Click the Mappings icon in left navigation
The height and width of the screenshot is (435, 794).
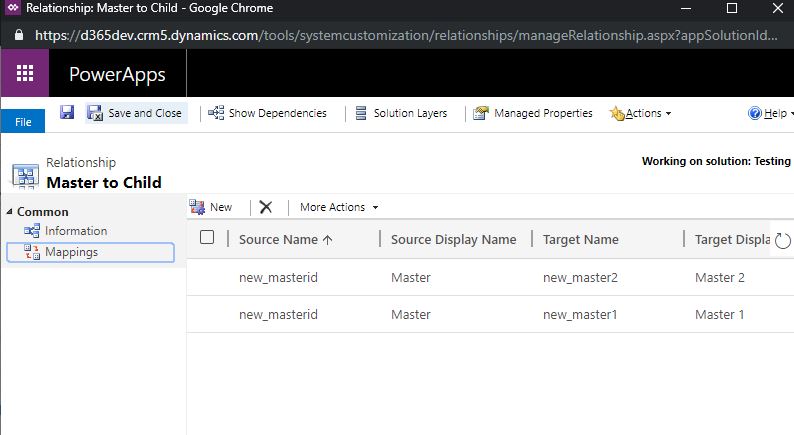tap(31, 252)
